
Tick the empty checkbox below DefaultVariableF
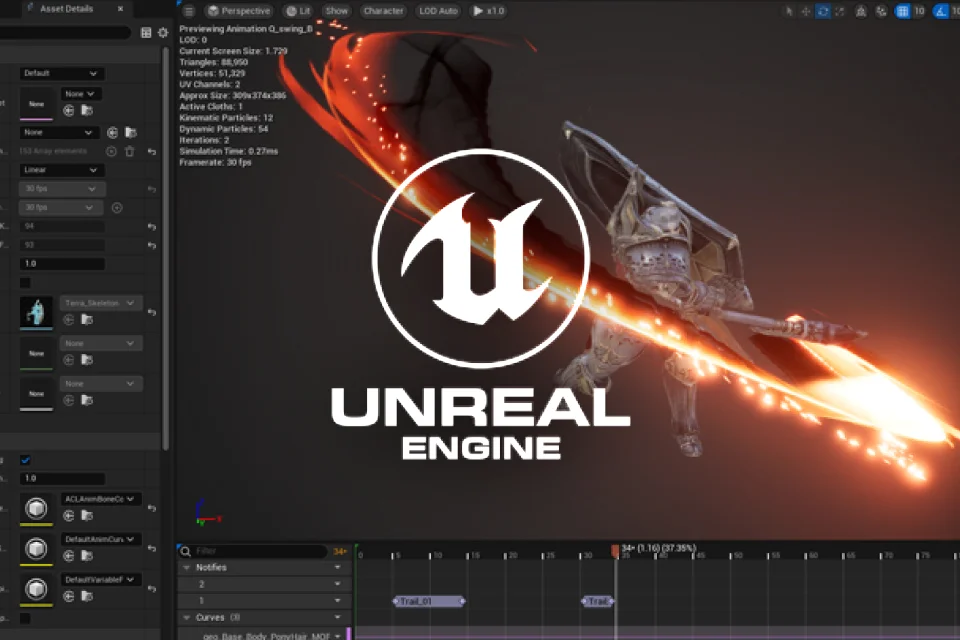pyautogui.click(x=25, y=619)
